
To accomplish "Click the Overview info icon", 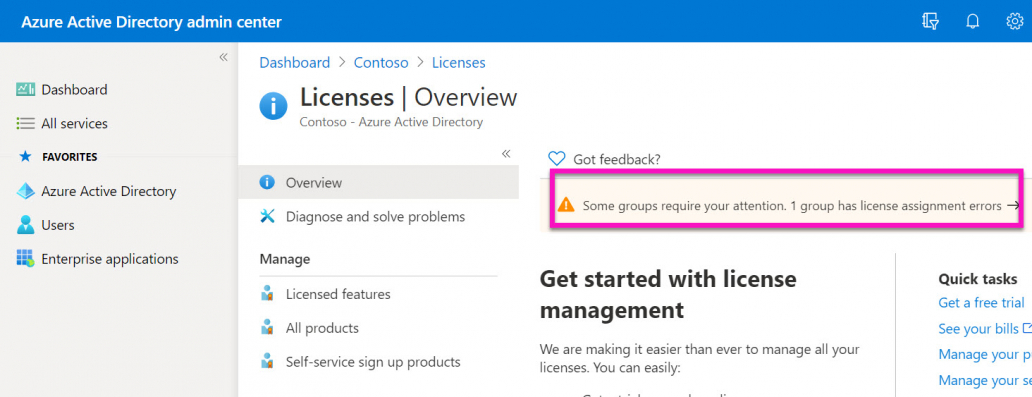I will tap(267, 182).
